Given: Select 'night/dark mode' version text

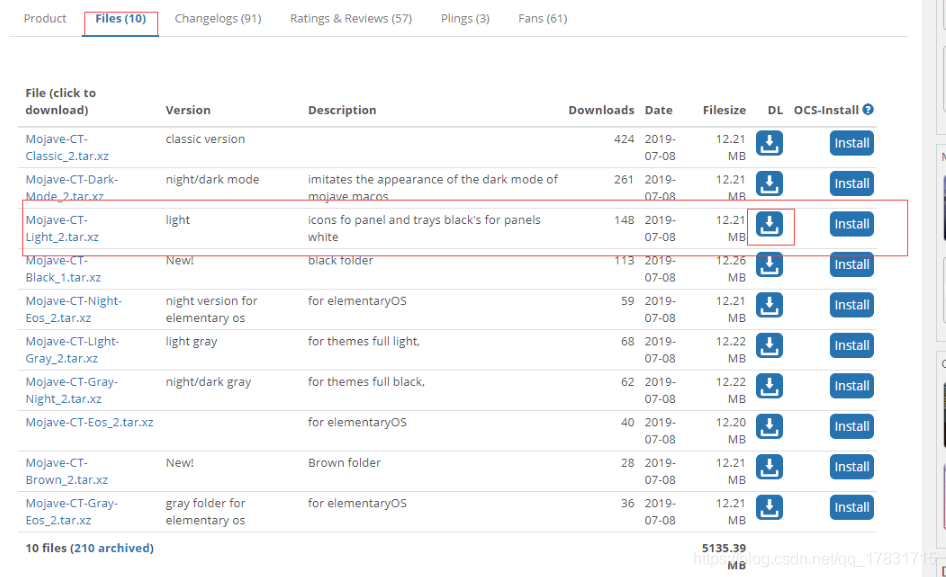Looking at the screenshot, I should coord(212,179).
